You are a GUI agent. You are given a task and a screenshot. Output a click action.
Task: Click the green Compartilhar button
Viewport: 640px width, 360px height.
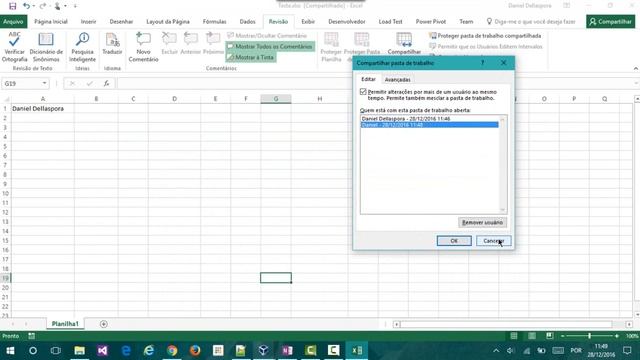click(x=611, y=22)
